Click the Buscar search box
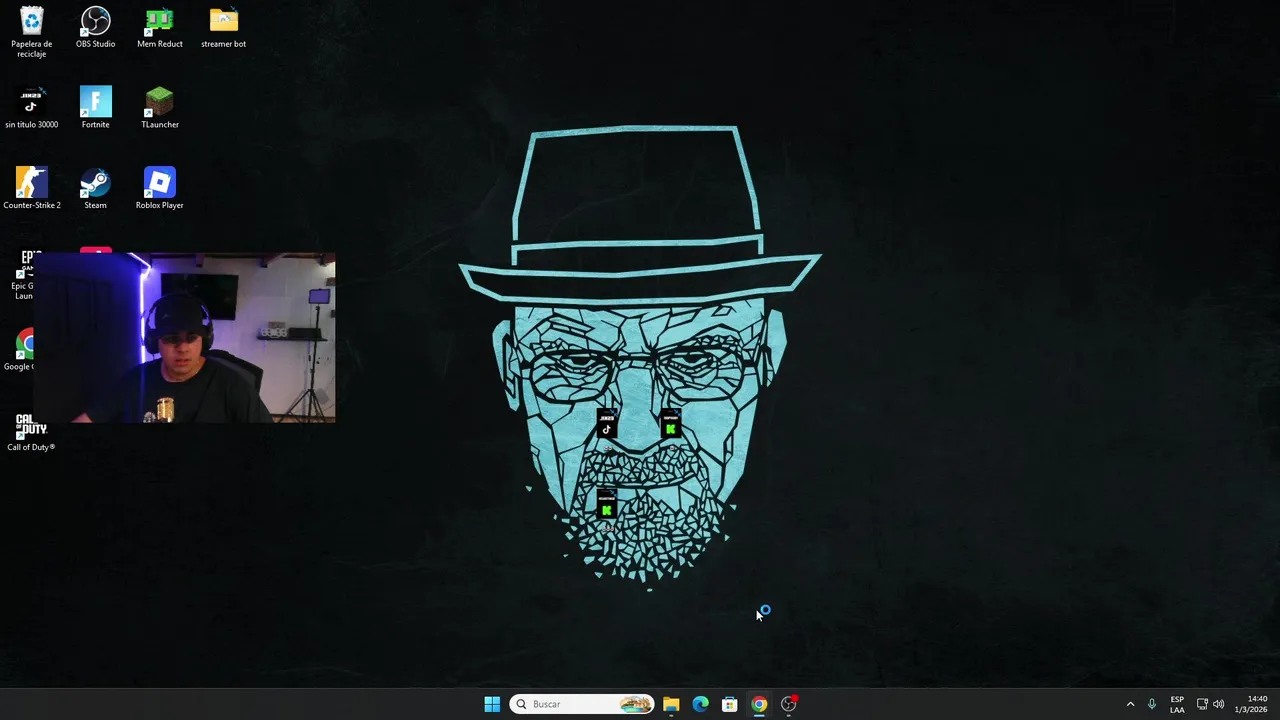1280x720 pixels. tap(582, 704)
